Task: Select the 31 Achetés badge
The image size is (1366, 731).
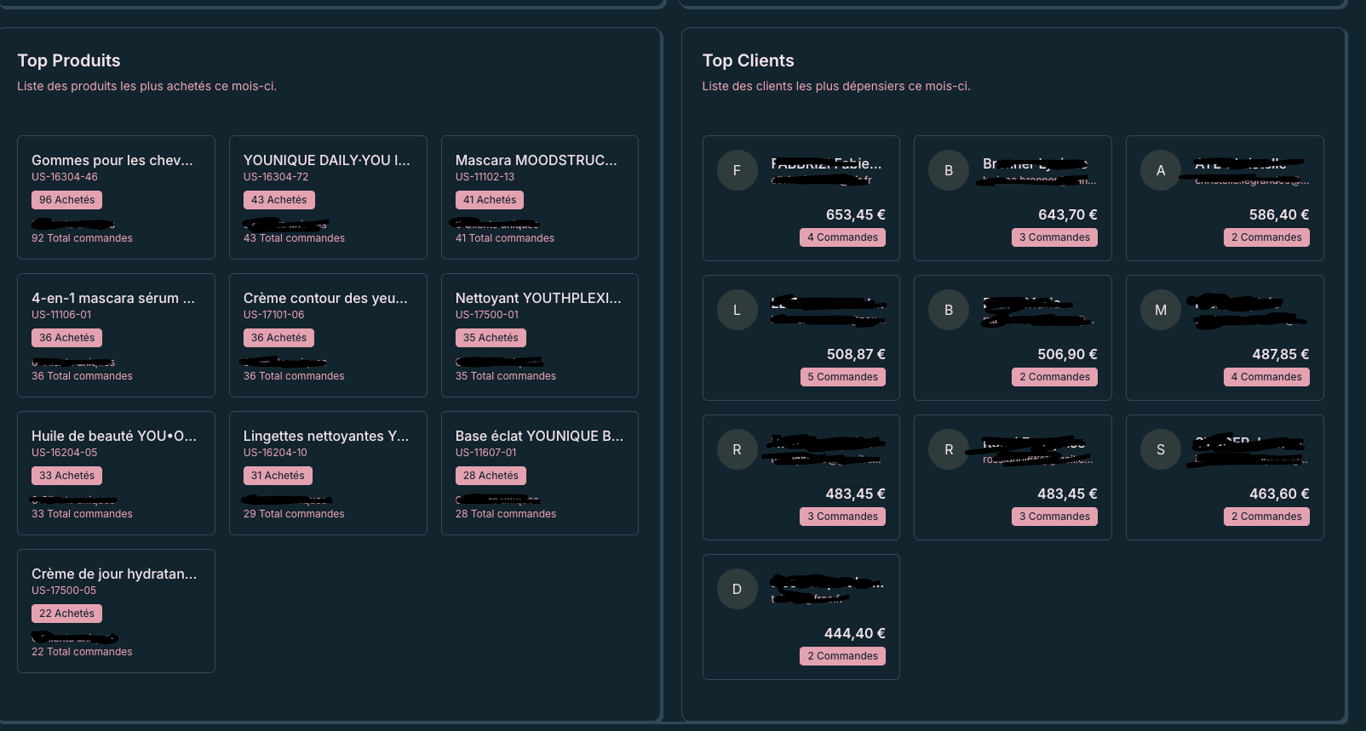Action: tap(278, 476)
